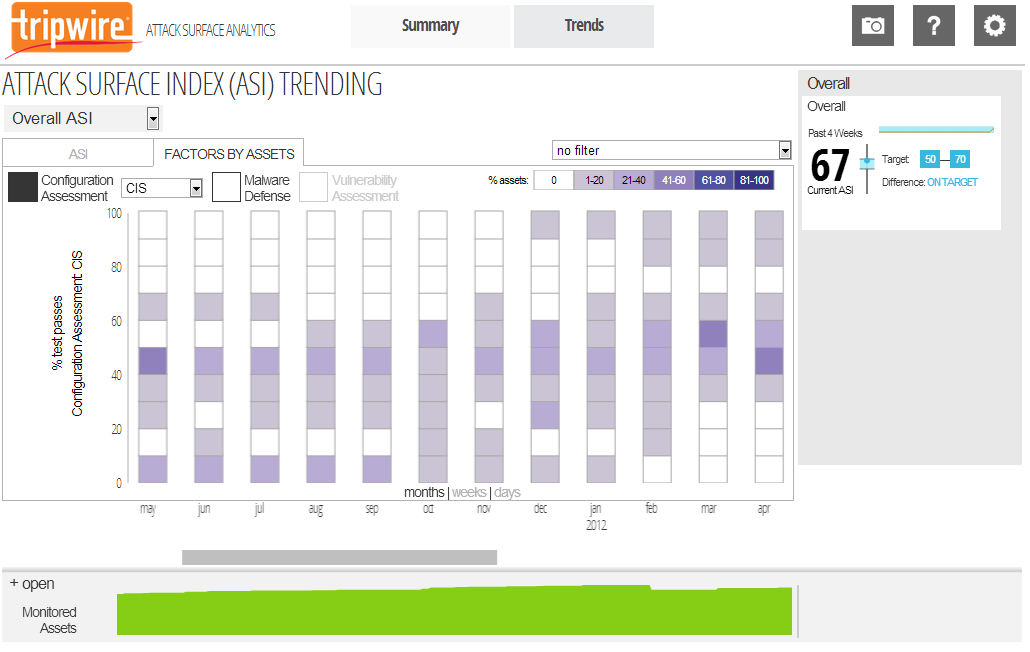Viewport: 1030px width, 652px height.
Task: Click the Attack Surface Analytics product title
Action: (211, 30)
